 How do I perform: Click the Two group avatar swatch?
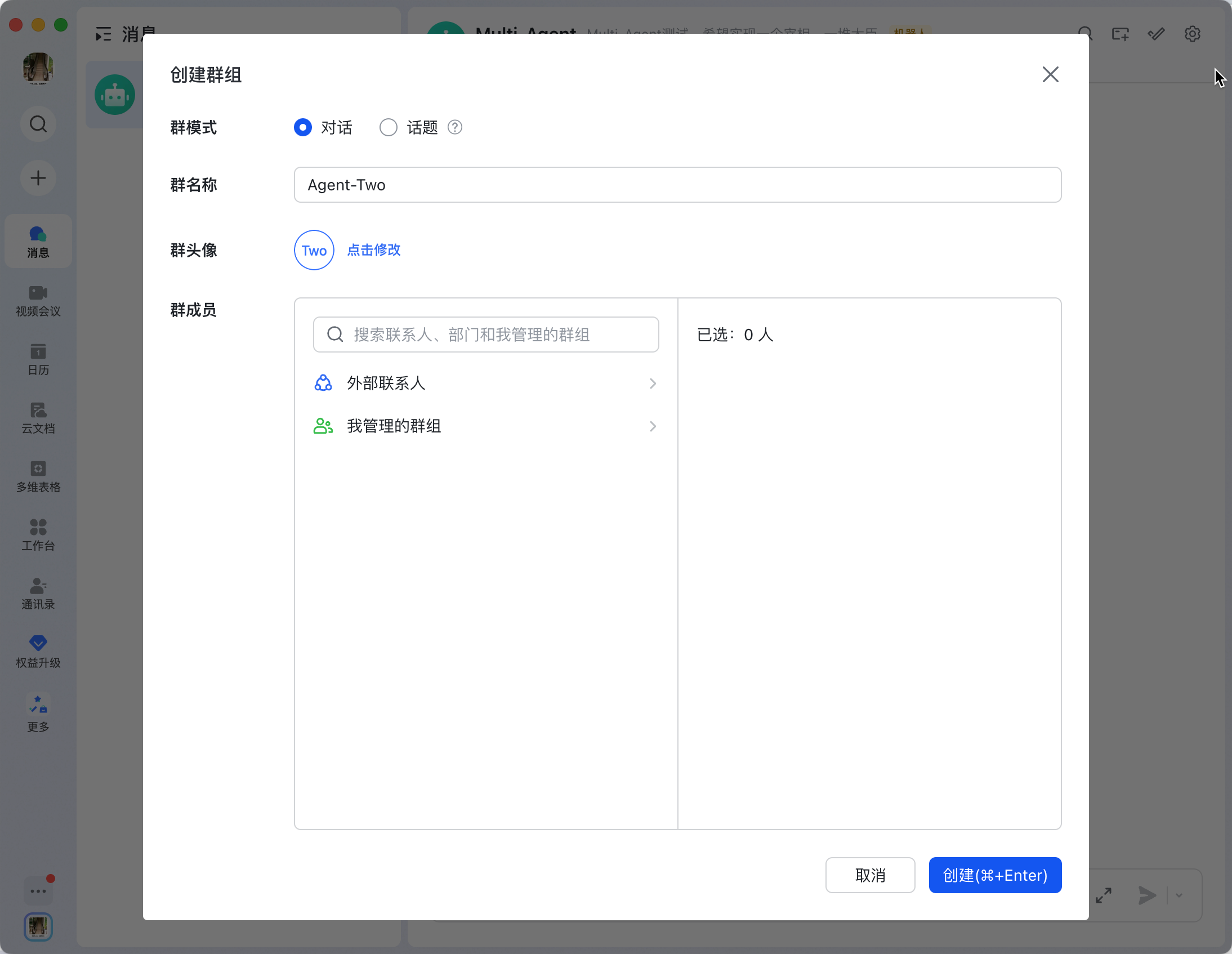(x=314, y=250)
